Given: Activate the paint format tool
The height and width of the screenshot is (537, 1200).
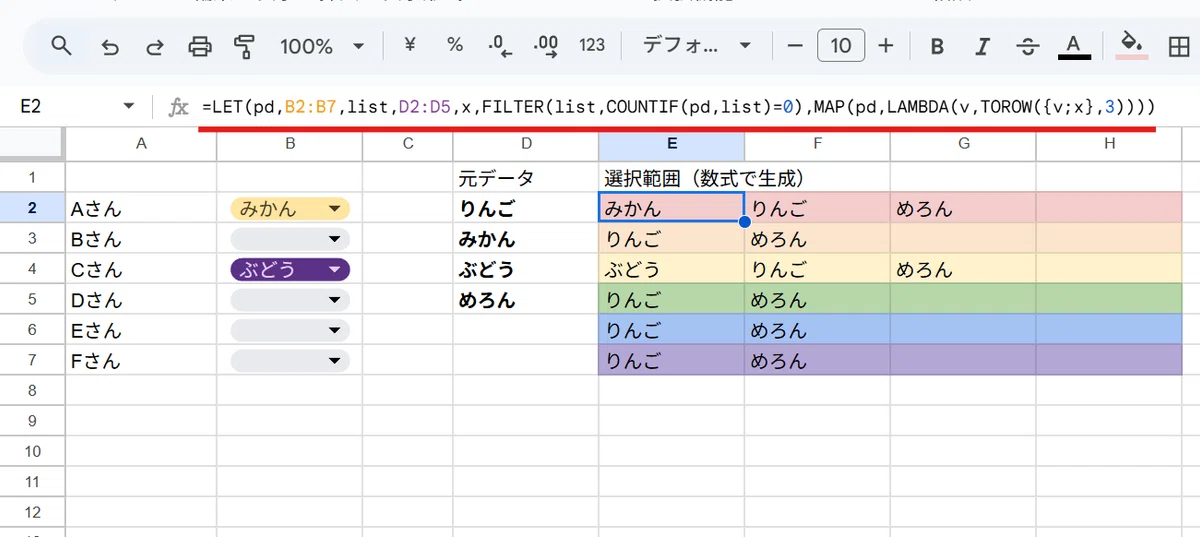Looking at the screenshot, I should coord(244,46).
